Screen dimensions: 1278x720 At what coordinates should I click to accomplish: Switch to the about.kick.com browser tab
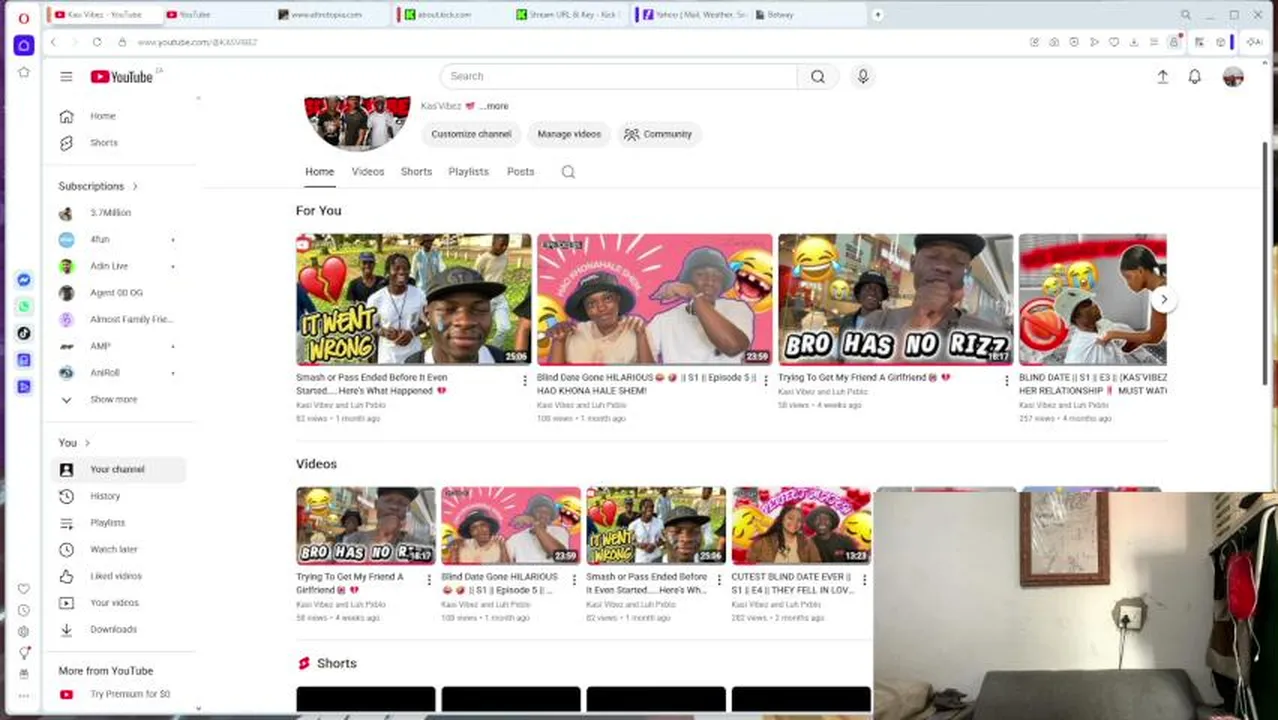452,15
